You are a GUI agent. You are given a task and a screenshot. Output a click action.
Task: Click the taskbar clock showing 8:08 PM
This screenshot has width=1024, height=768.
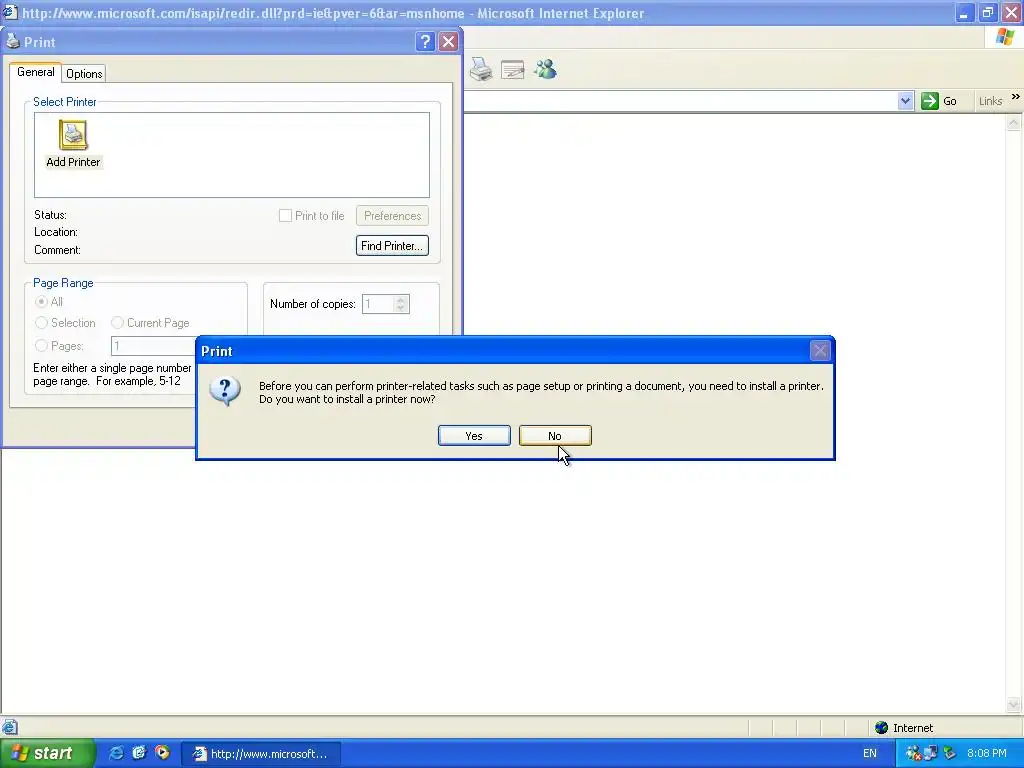(987, 754)
